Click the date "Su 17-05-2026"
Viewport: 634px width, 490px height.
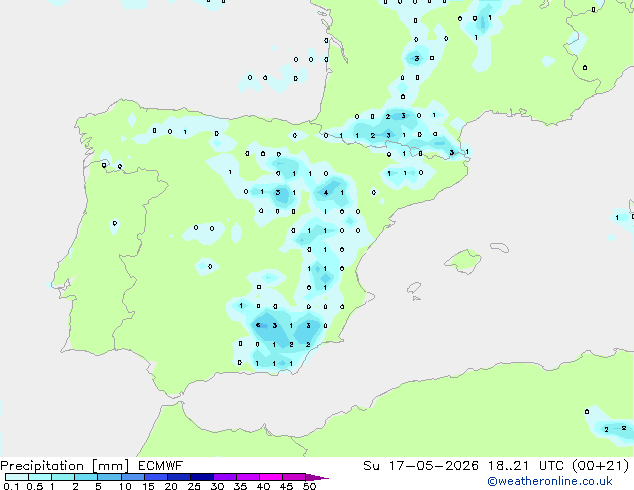pos(421,466)
